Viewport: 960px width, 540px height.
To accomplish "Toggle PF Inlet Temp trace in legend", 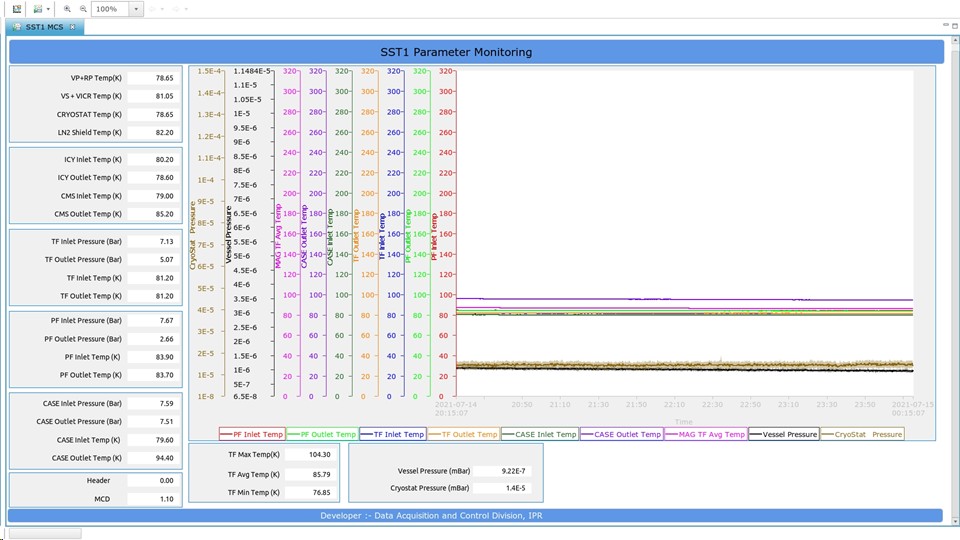I will (x=251, y=434).
